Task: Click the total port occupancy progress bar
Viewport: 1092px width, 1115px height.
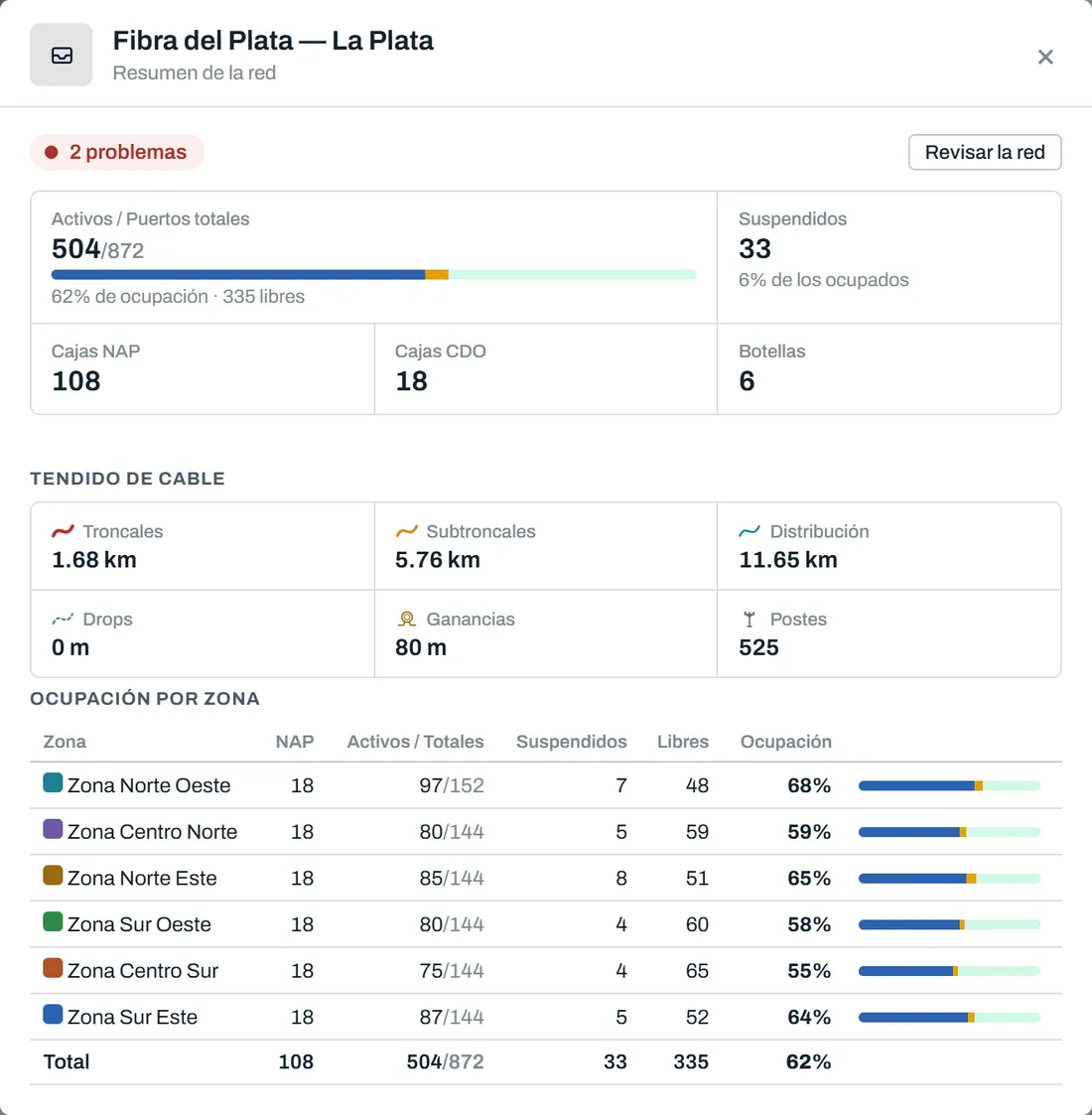Action: coord(373,274)
